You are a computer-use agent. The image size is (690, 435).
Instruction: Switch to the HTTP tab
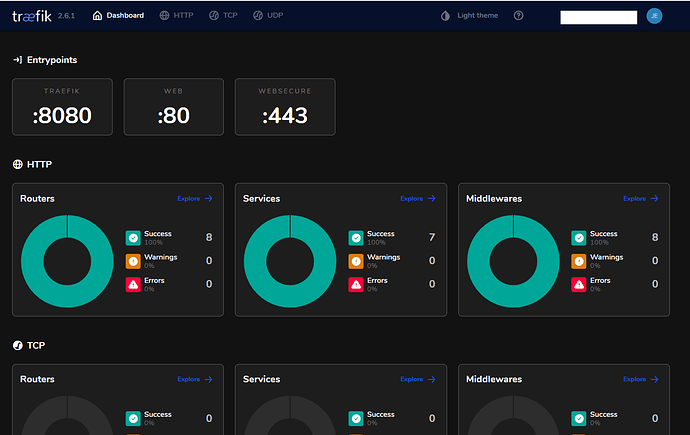[176, 15]
